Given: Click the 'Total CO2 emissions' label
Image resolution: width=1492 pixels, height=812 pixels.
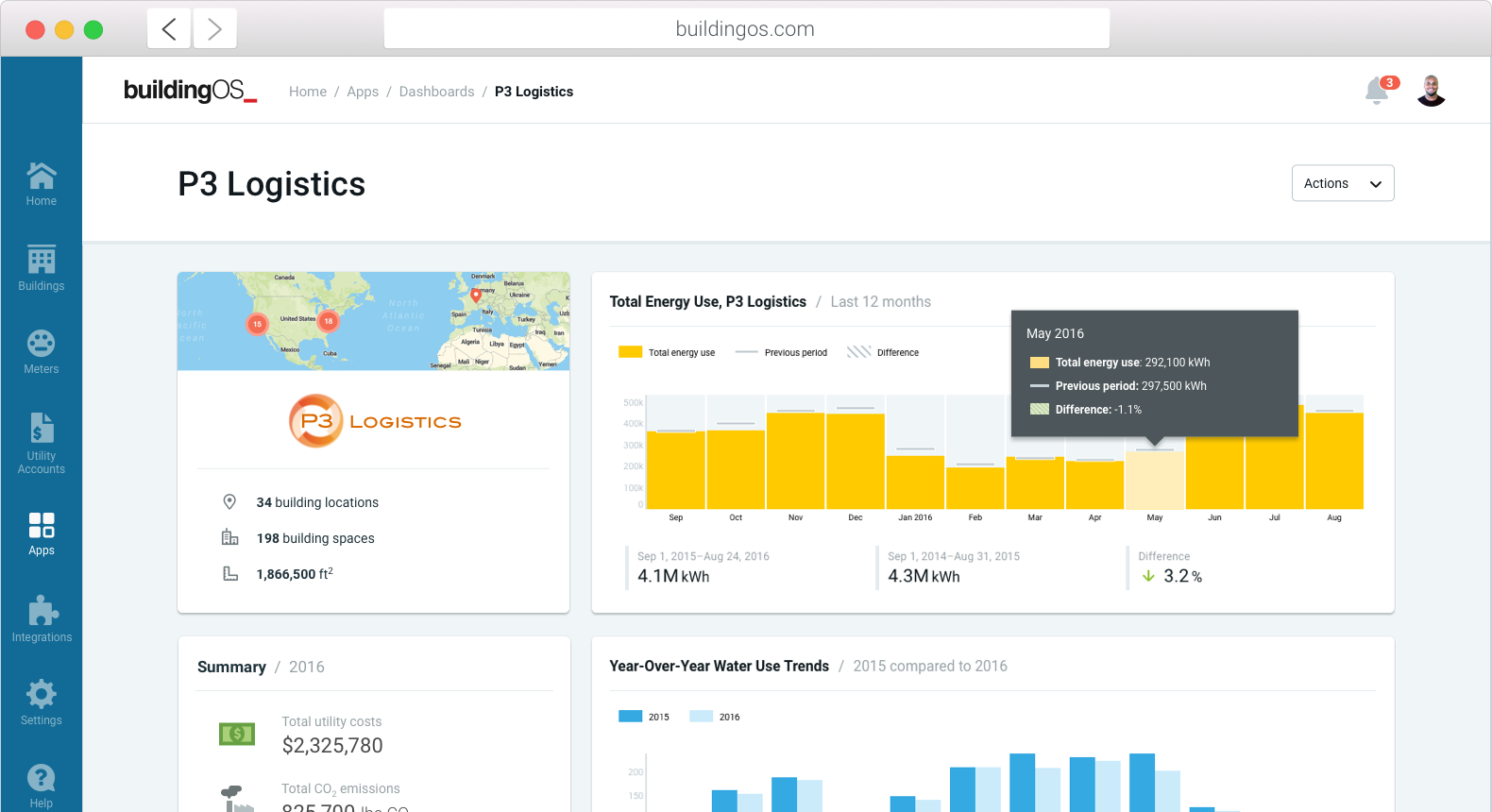Looking at the screenshot, I should [341, 789].
